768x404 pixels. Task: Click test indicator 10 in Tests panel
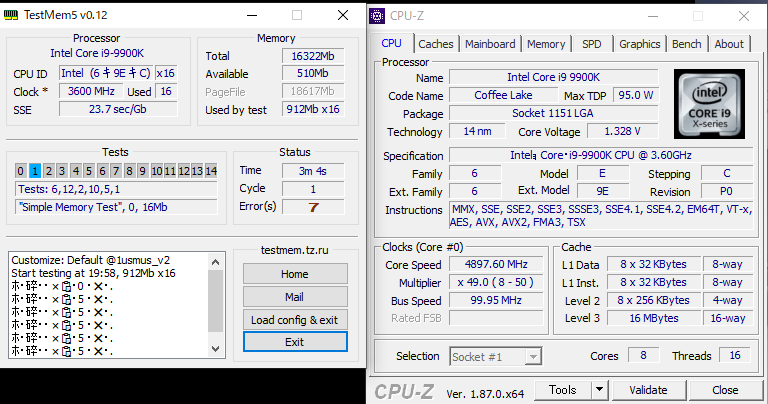click(157, 171)
